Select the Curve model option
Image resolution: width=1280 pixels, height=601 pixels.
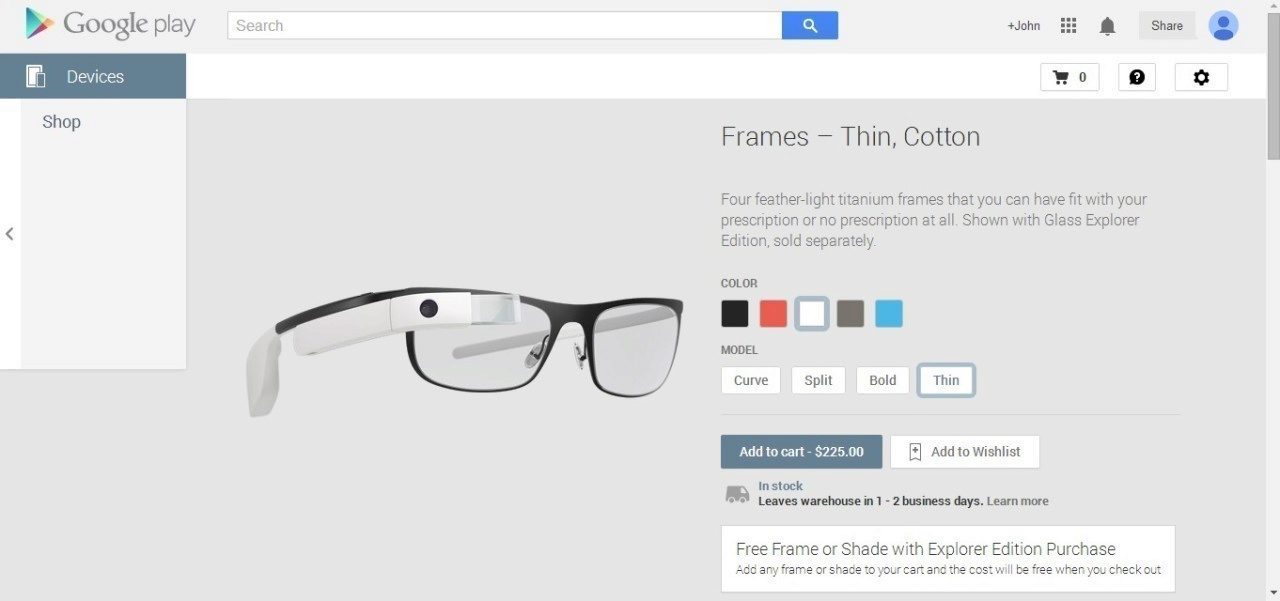(x=751, y=380)
